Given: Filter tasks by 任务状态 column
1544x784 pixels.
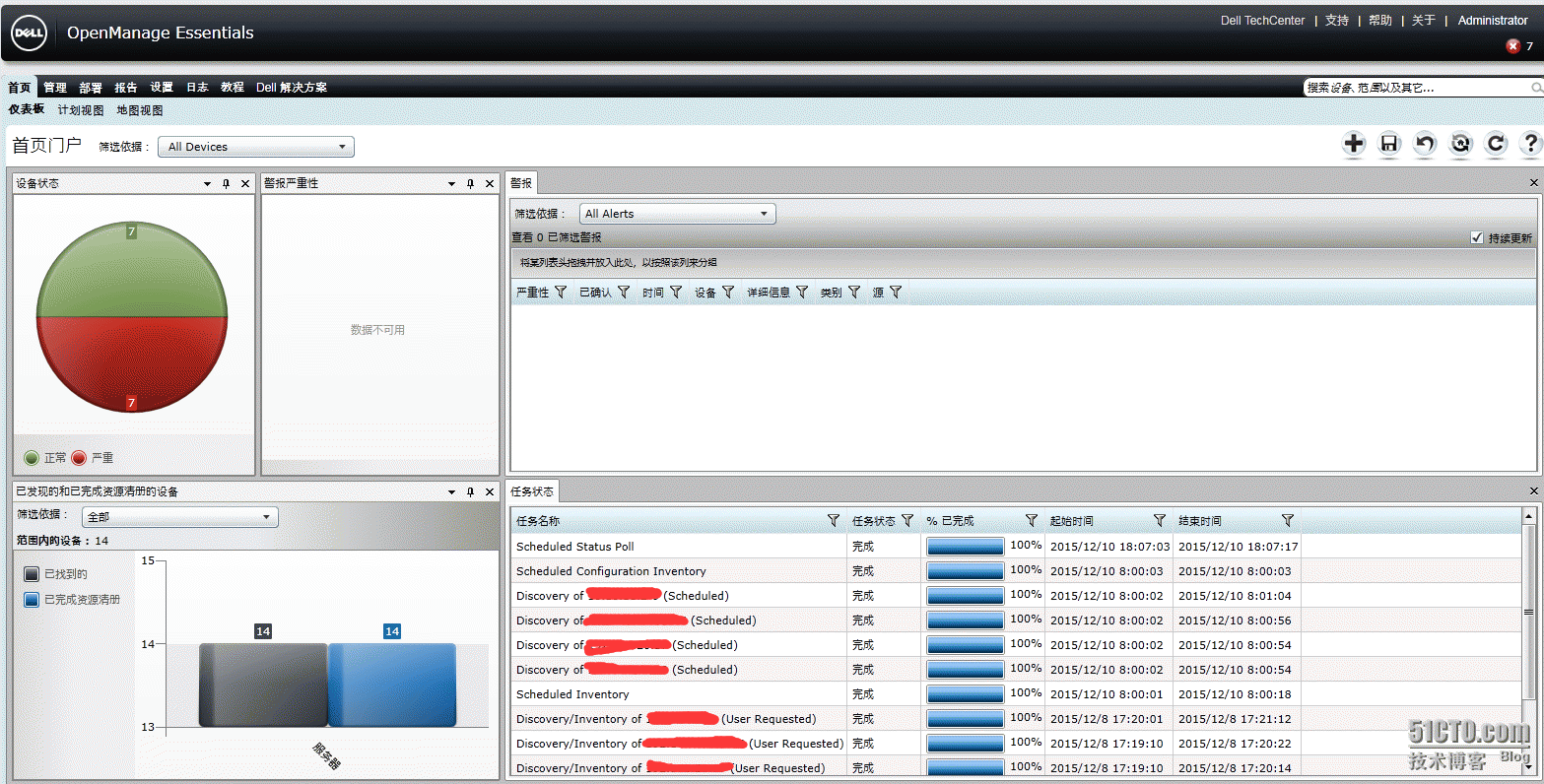Looking at the screenshot, I should coord(907,520).
